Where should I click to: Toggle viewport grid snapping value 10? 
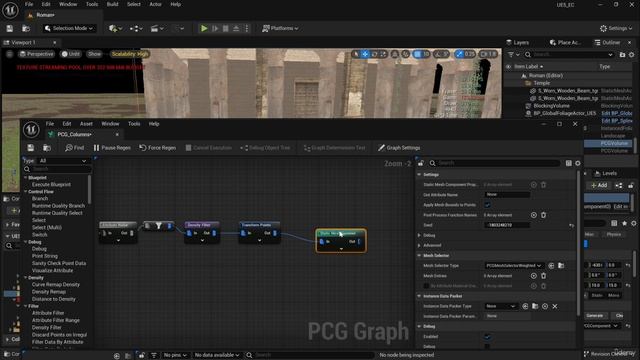[x=422, y=54]
